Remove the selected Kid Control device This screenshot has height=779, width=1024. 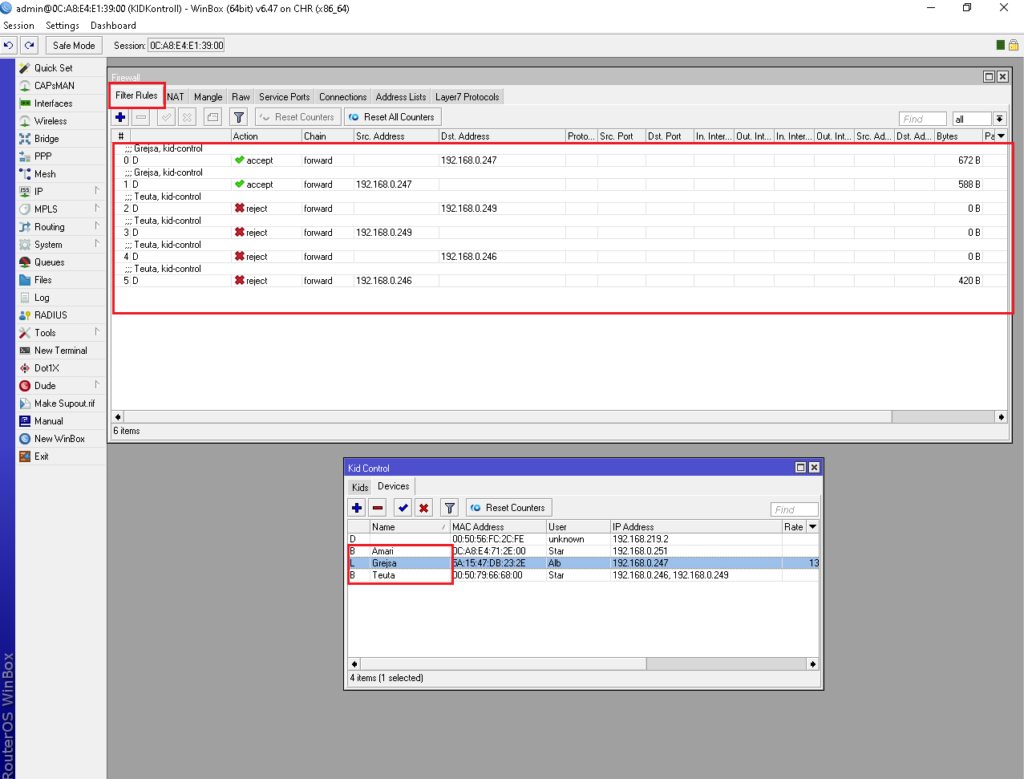378,508
